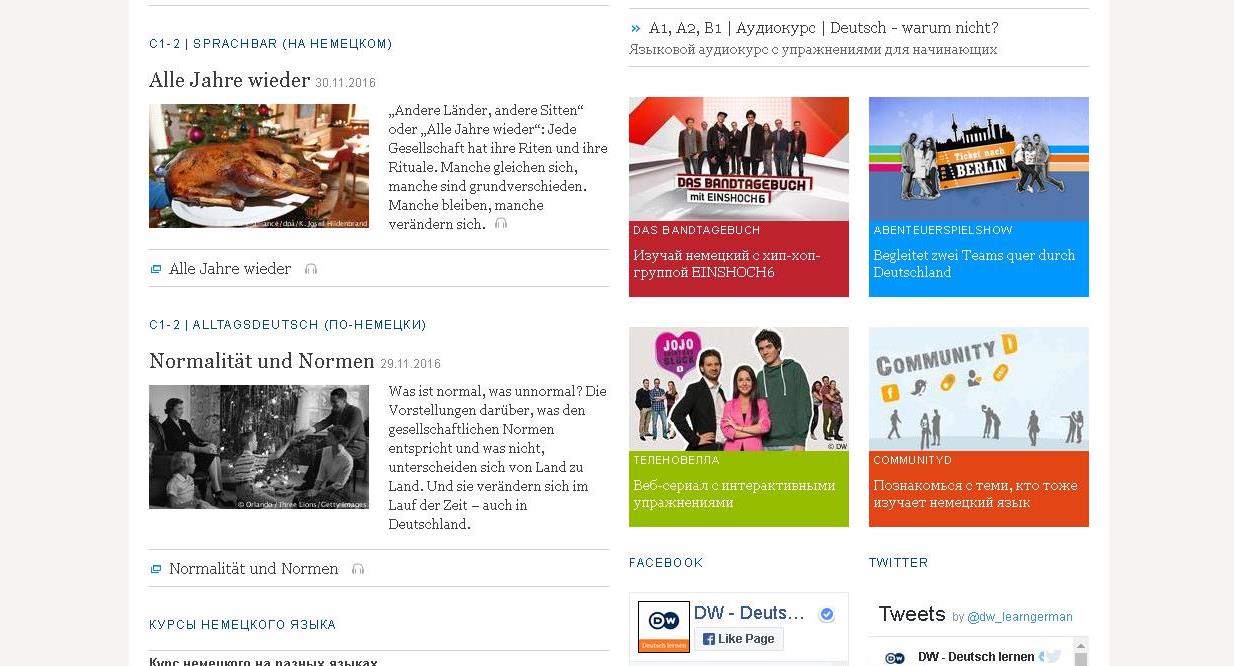1234x666 pixels.
Task: Open Das Bandtagebuch EINSHOCH6 tile
Action: (x=738, y=196)
